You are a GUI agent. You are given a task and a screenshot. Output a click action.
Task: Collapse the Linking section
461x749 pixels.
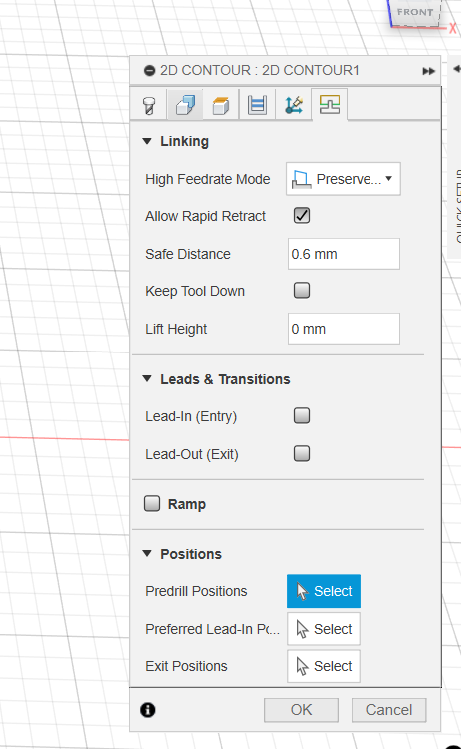point(147,141)
